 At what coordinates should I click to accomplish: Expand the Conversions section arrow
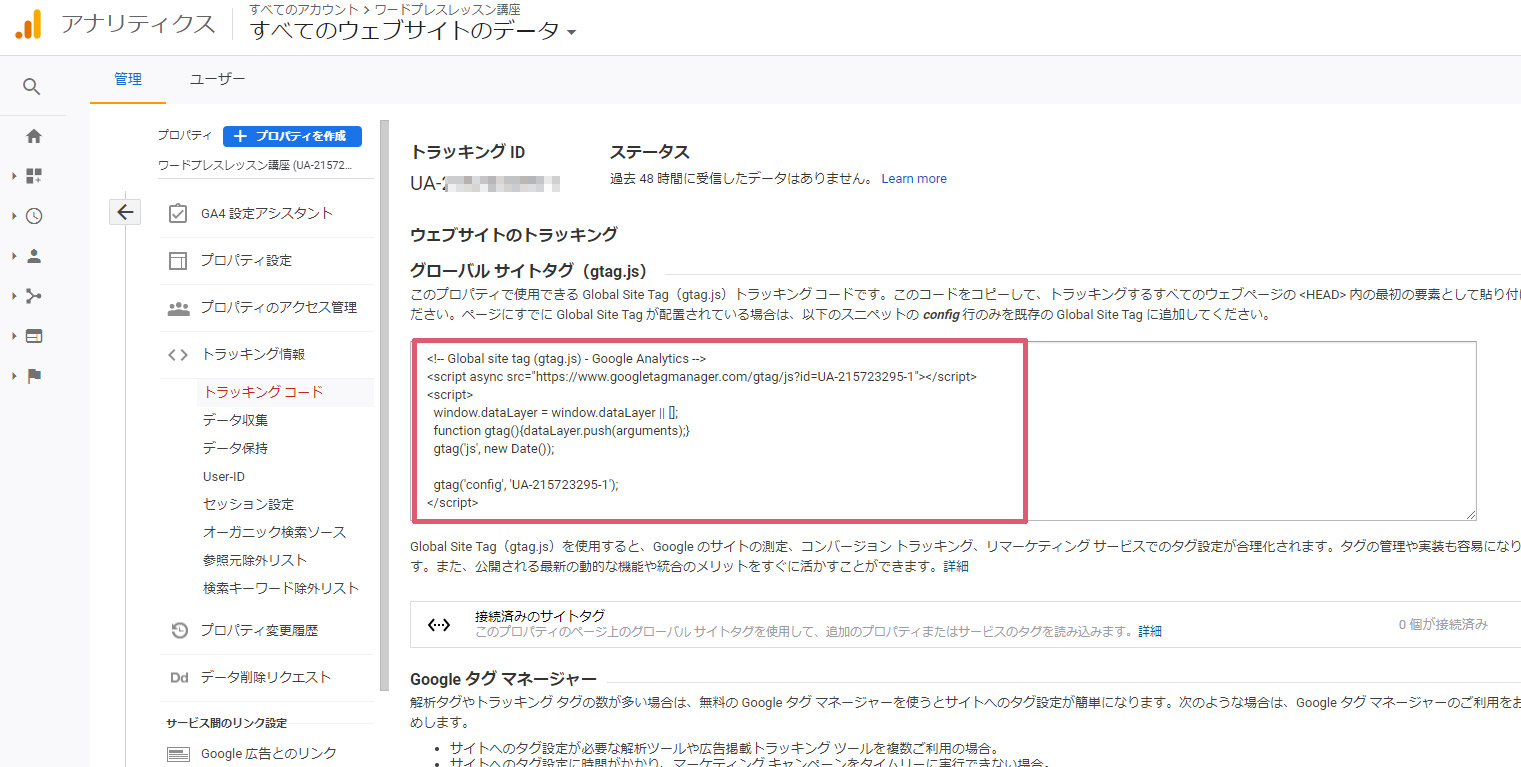click(x=14, y=376)
